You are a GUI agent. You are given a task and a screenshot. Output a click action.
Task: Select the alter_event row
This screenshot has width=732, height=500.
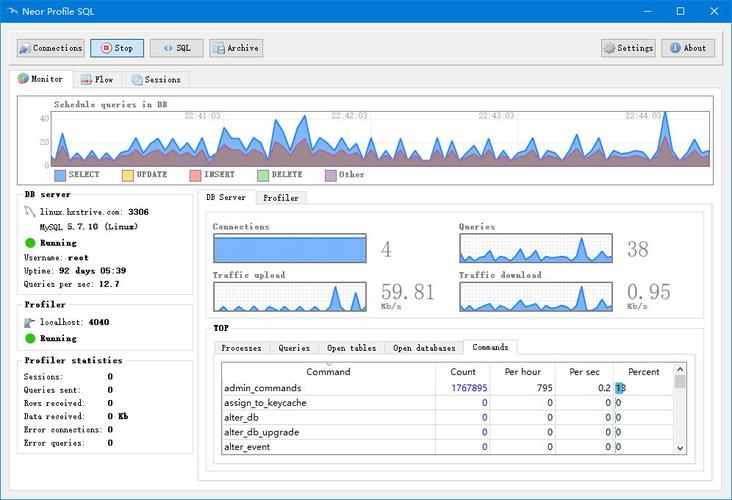click(447, 447)
